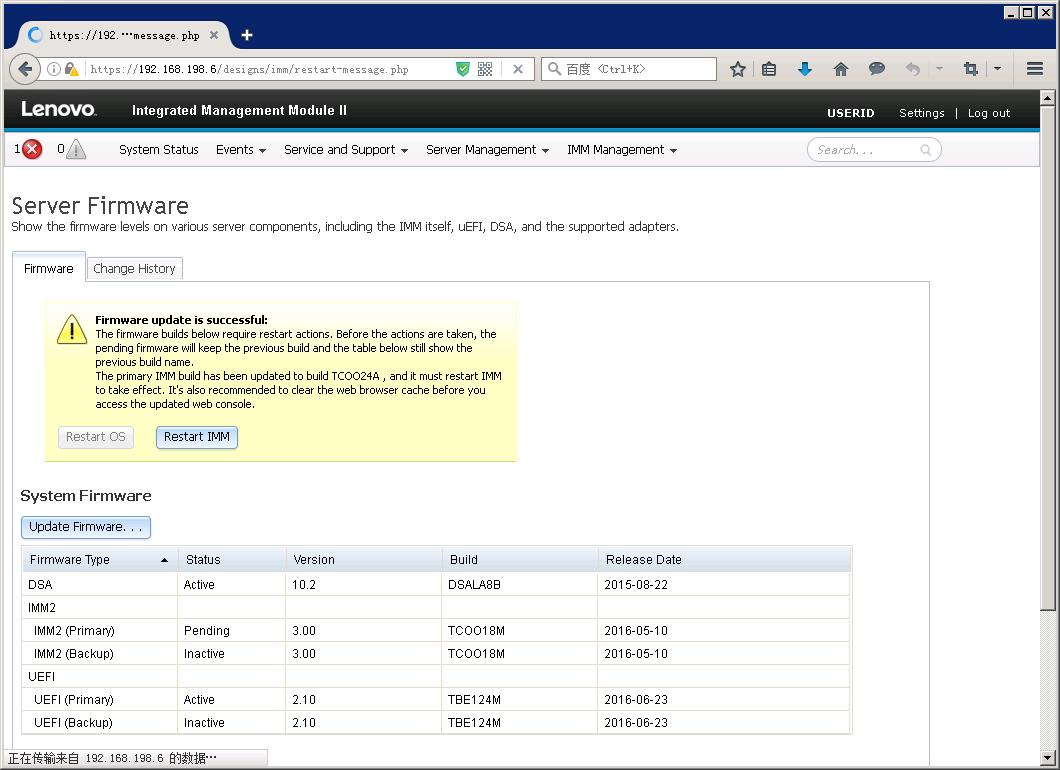
Task: Click the gray warning triangle status icon
Action: [76, 150]
